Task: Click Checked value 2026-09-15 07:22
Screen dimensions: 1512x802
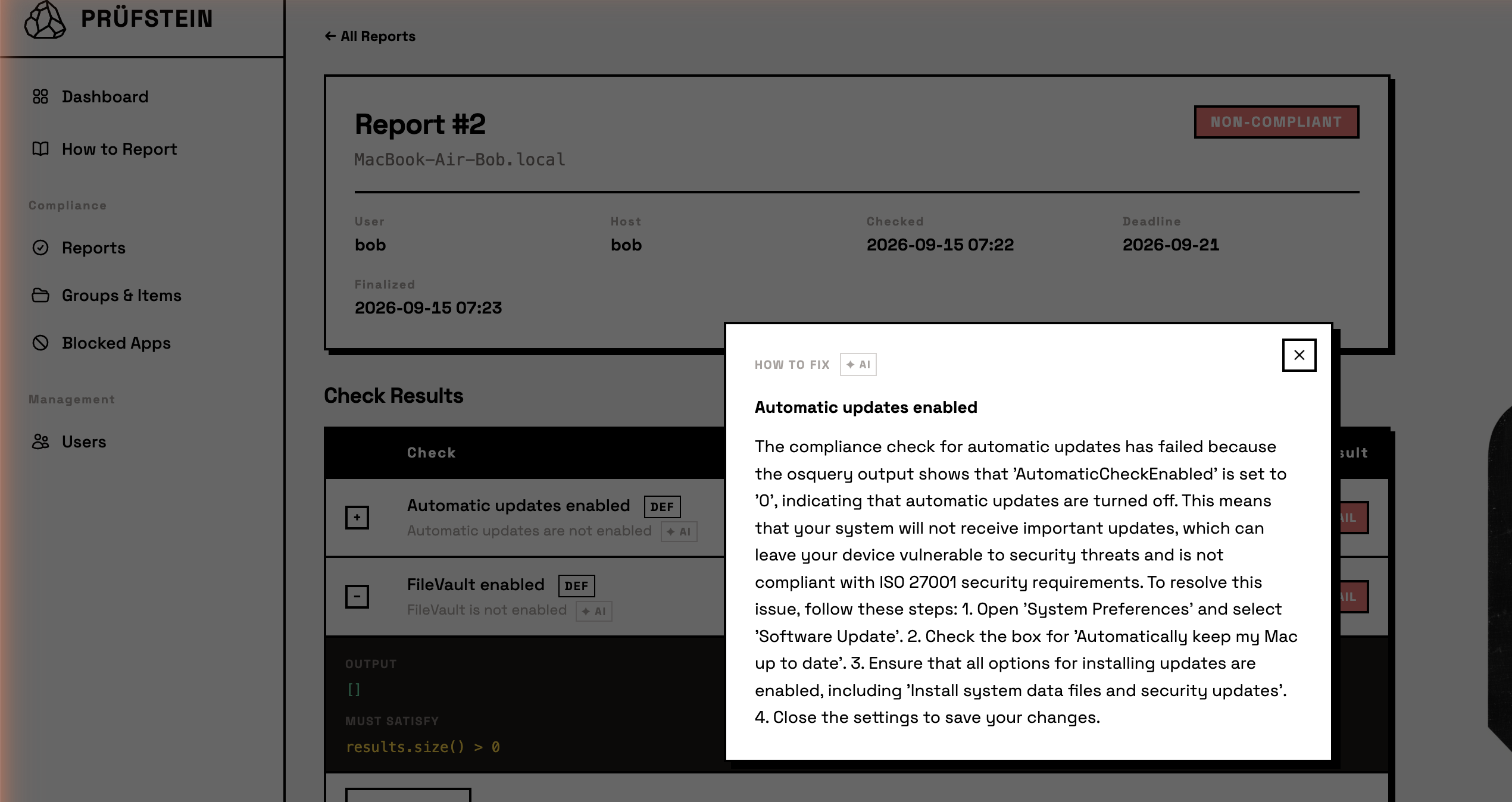Action: click(x=940, y=245)
